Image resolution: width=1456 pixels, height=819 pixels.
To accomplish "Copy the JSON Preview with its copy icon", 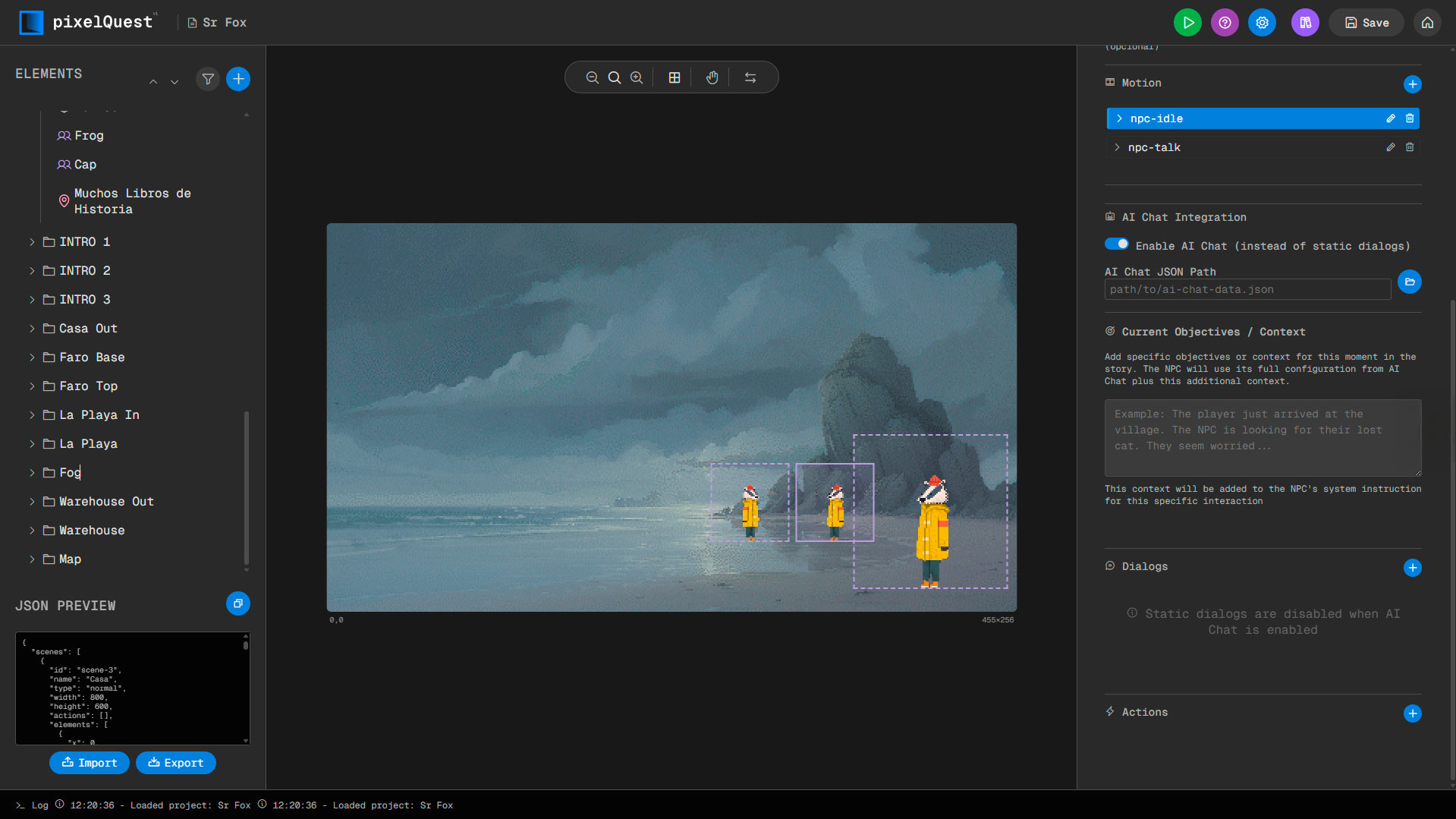I will (x=237, y=603).
